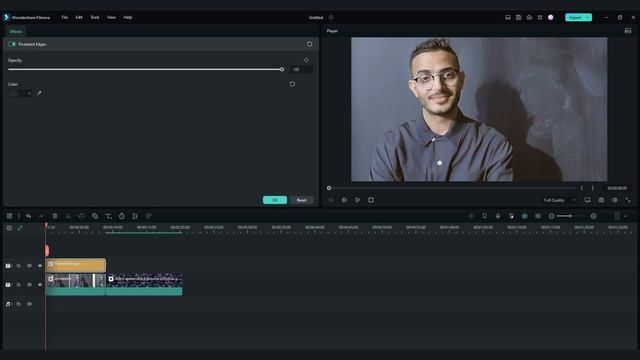This screenshot has width=640, height=360.
Task: Reset the Pixelated Edges effect
Action: pos(309,44)
